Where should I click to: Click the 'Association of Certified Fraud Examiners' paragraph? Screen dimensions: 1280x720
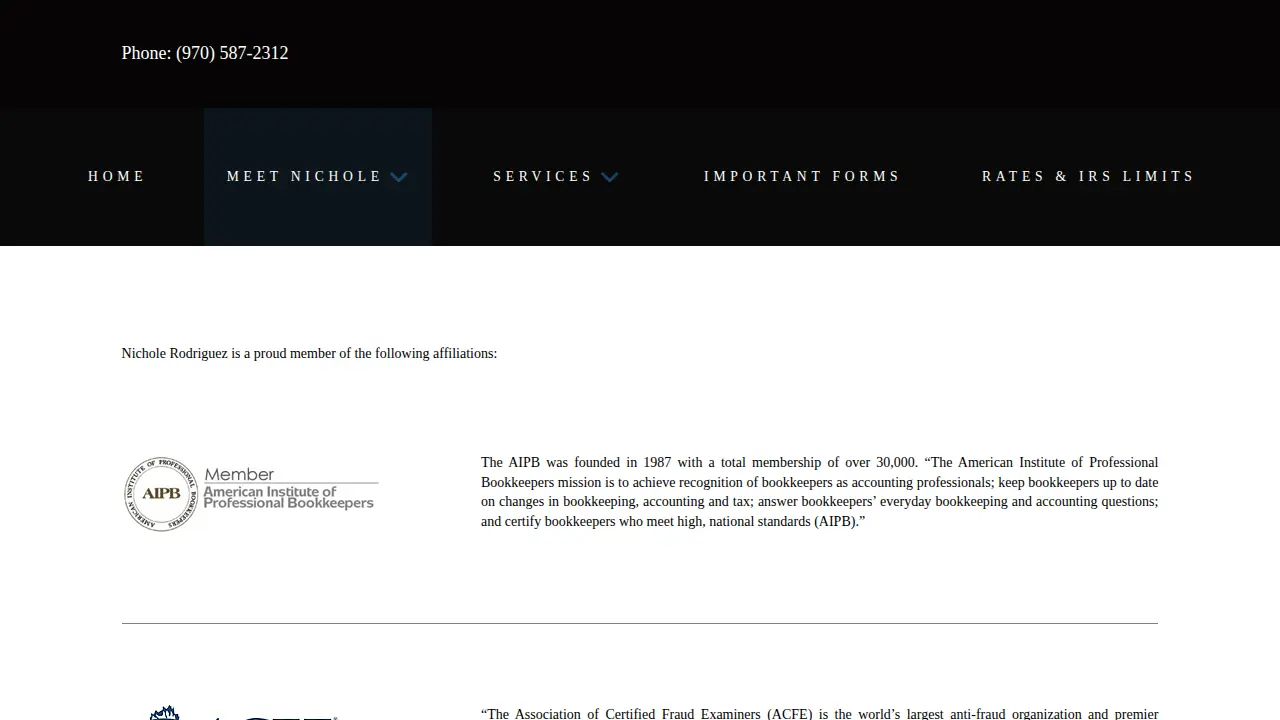pos(819,713)
